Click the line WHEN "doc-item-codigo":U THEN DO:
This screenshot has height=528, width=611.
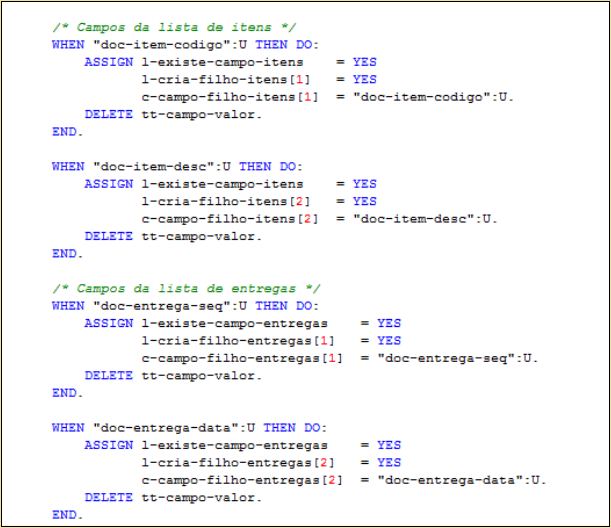pyautogui.click(x=185, y=44)
